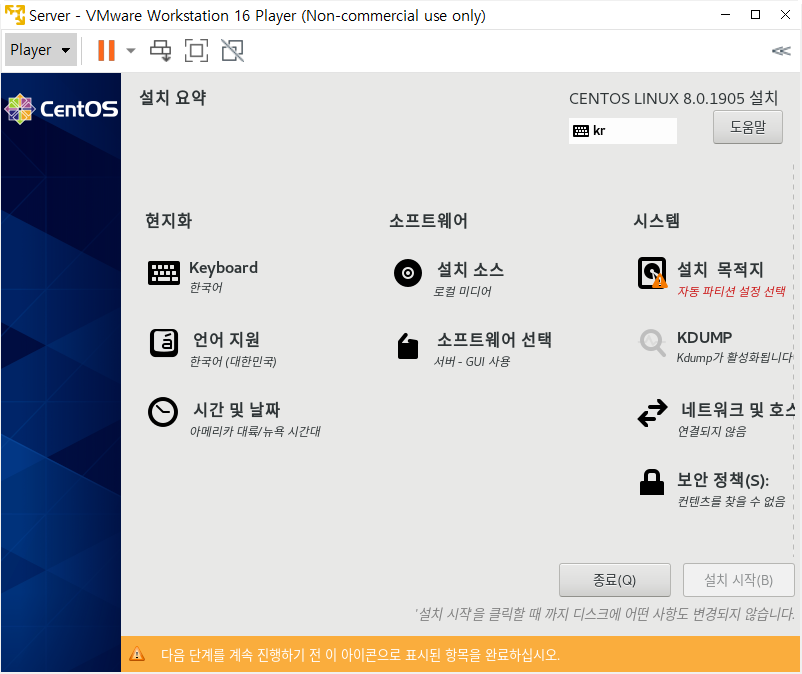Select the kr keyboard layout indicator

pos(622,131)
